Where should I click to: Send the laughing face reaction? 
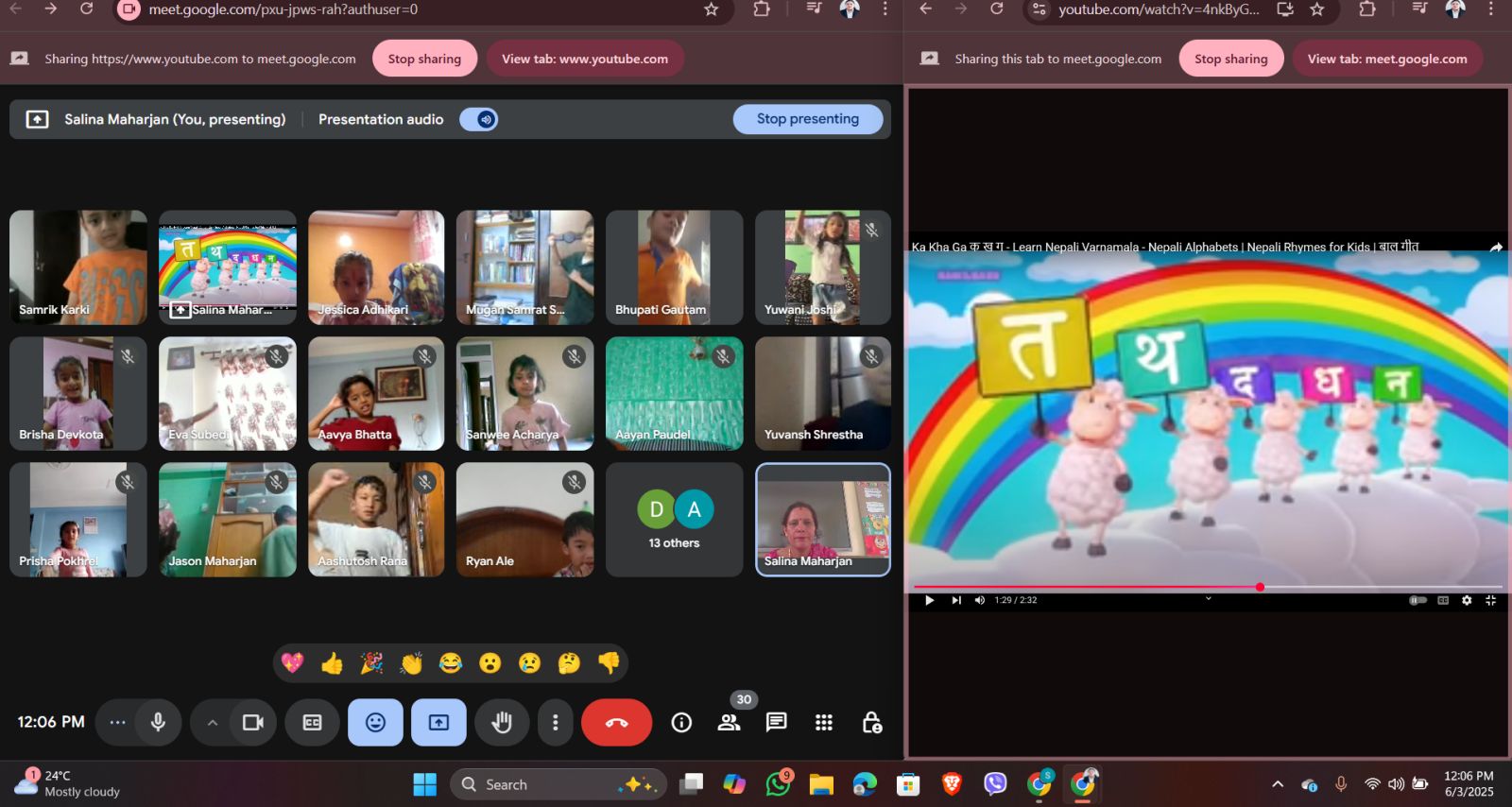click(x=451, y=663)
